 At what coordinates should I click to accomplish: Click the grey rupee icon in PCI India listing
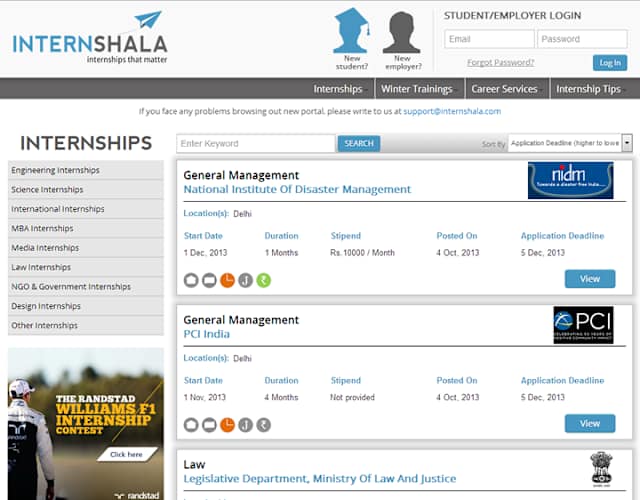pos(264,424)
